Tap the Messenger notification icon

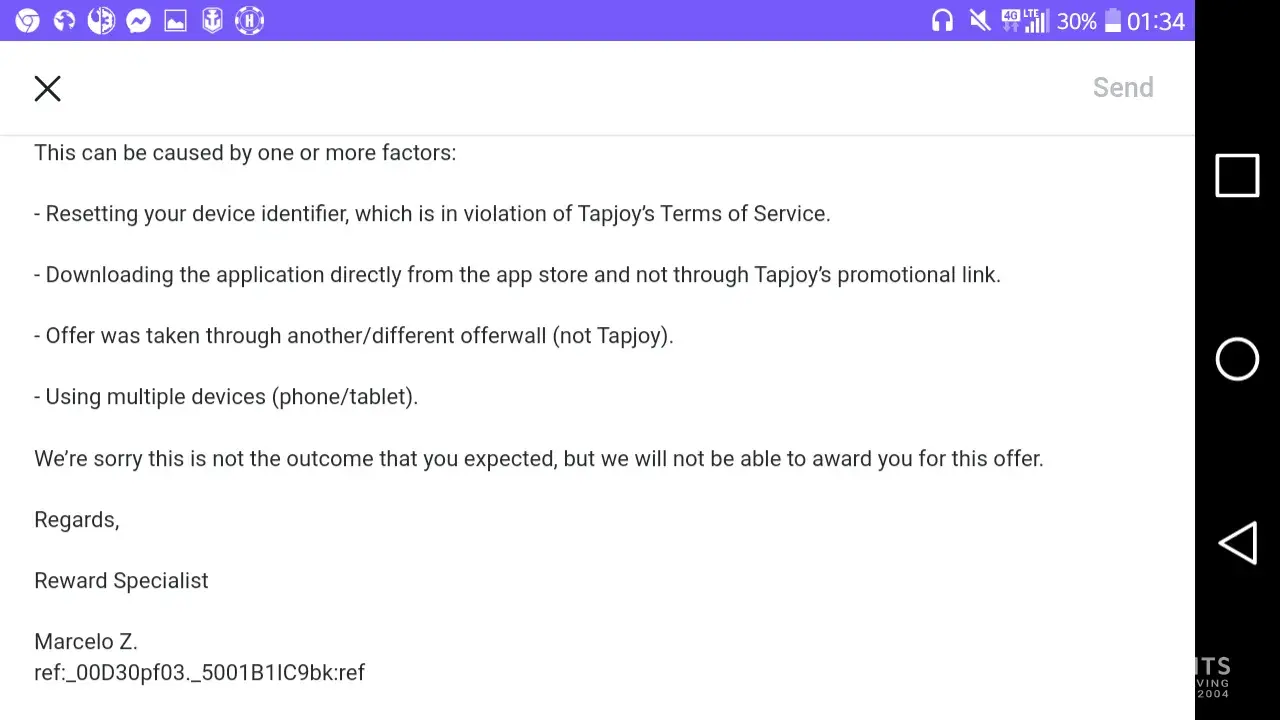click(138, 21)
